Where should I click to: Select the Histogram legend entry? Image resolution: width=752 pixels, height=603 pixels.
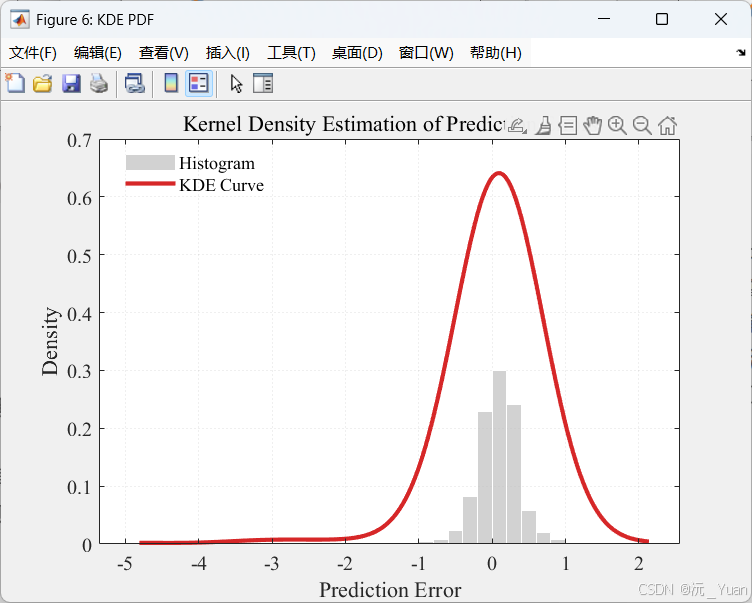coord(190,163)
